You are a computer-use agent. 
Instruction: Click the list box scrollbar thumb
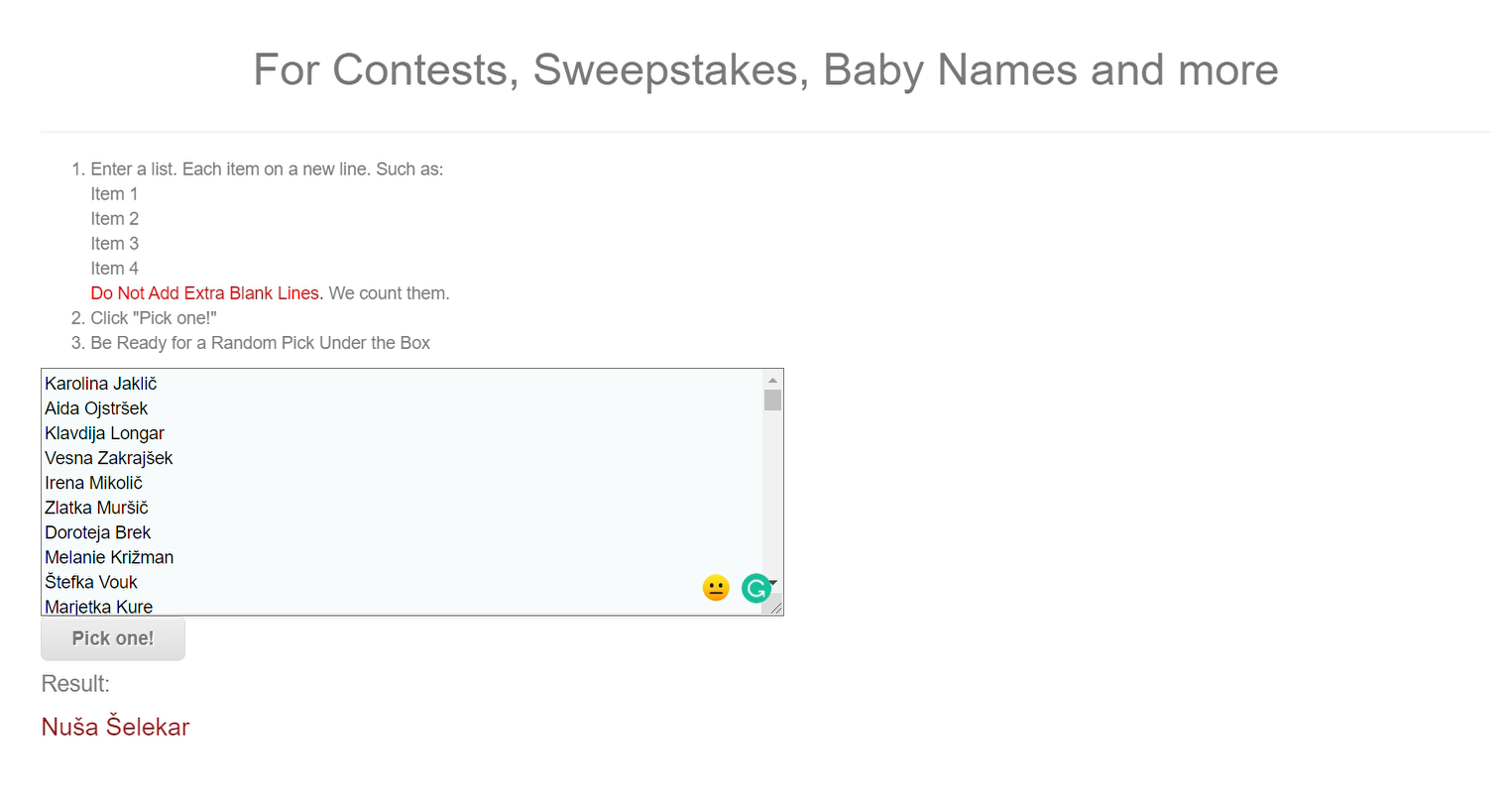pos(772,400)
